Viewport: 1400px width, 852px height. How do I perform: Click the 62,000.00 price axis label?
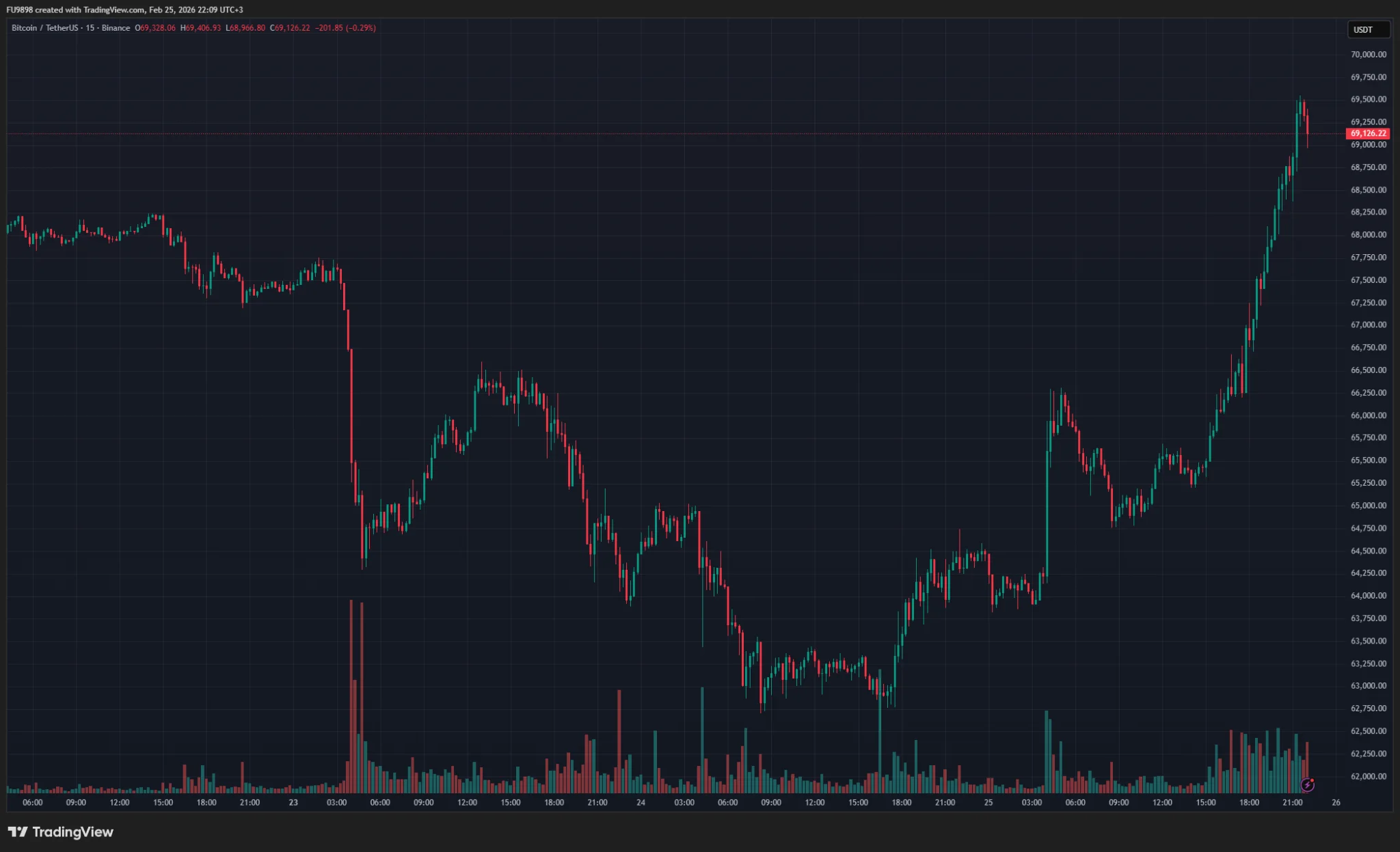pyautogui.click(x=1368, y=776)
